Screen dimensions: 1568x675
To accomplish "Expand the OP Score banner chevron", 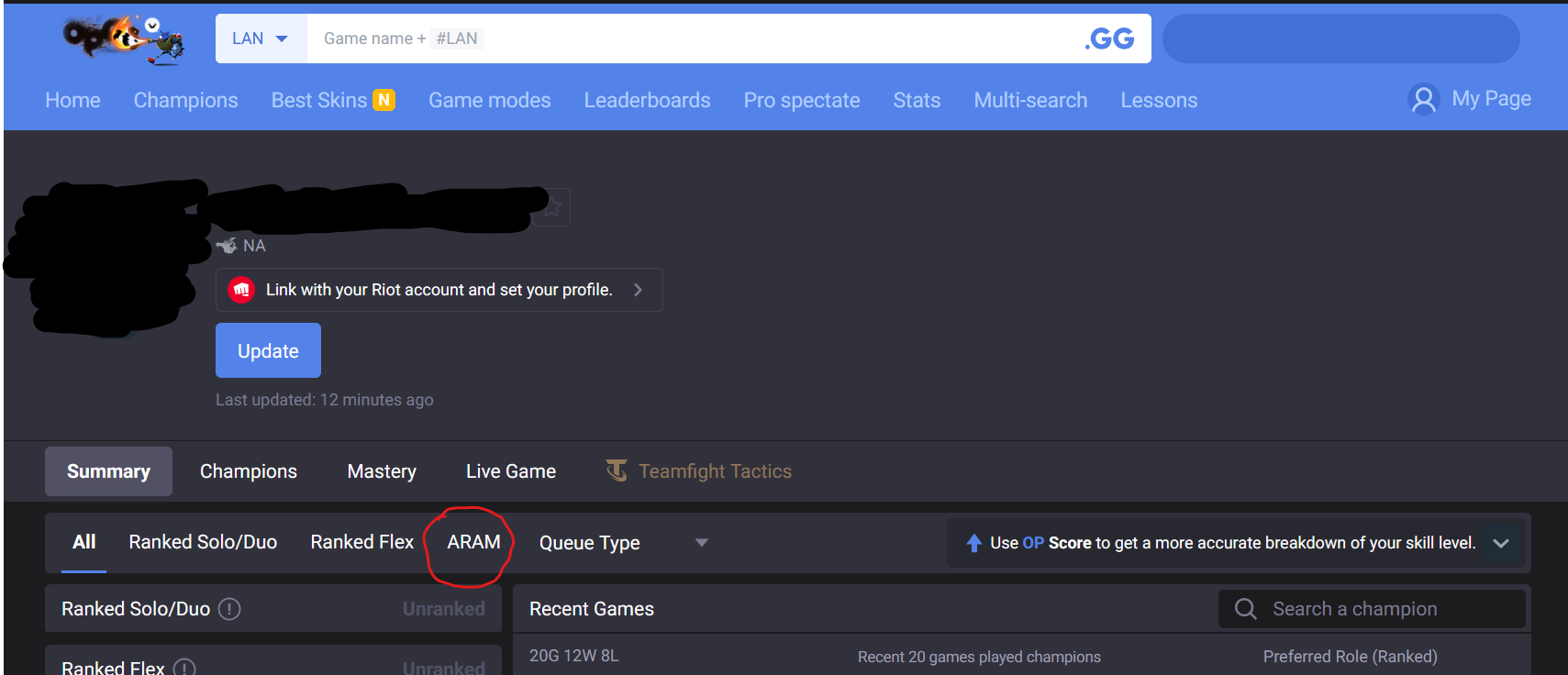I will [1501, 543].
